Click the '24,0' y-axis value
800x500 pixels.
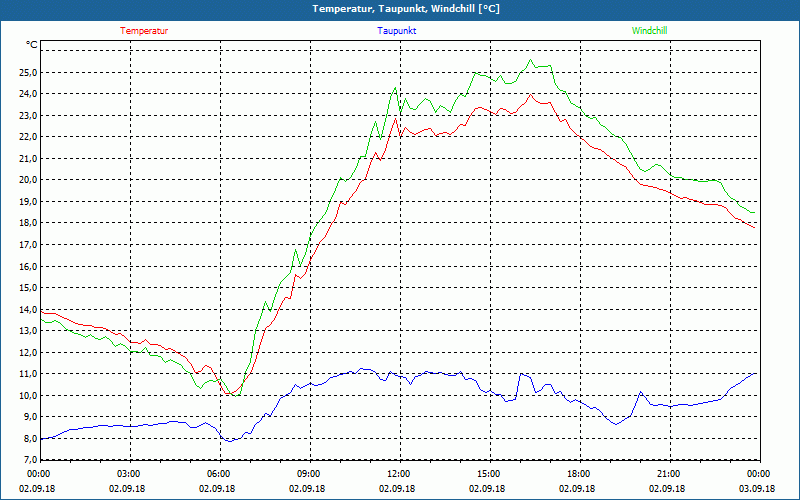coord(29,94)
